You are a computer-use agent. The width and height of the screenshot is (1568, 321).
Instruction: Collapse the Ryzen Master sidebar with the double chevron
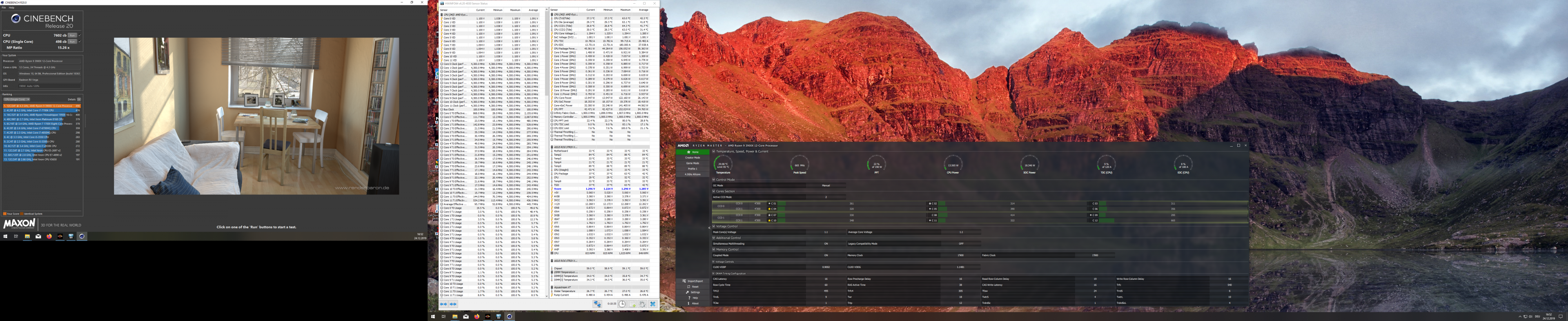tap(710, 228)
